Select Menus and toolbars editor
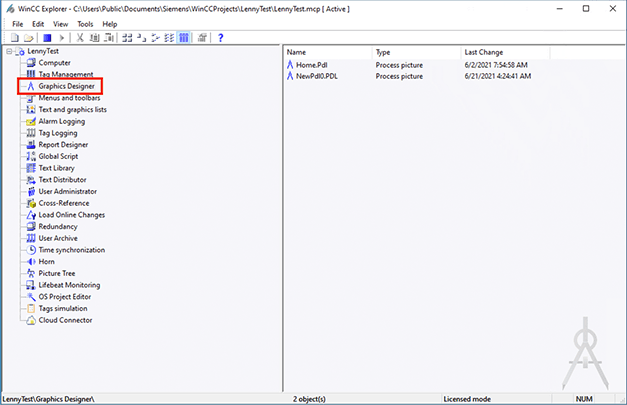627x405 pixels. 69,98
